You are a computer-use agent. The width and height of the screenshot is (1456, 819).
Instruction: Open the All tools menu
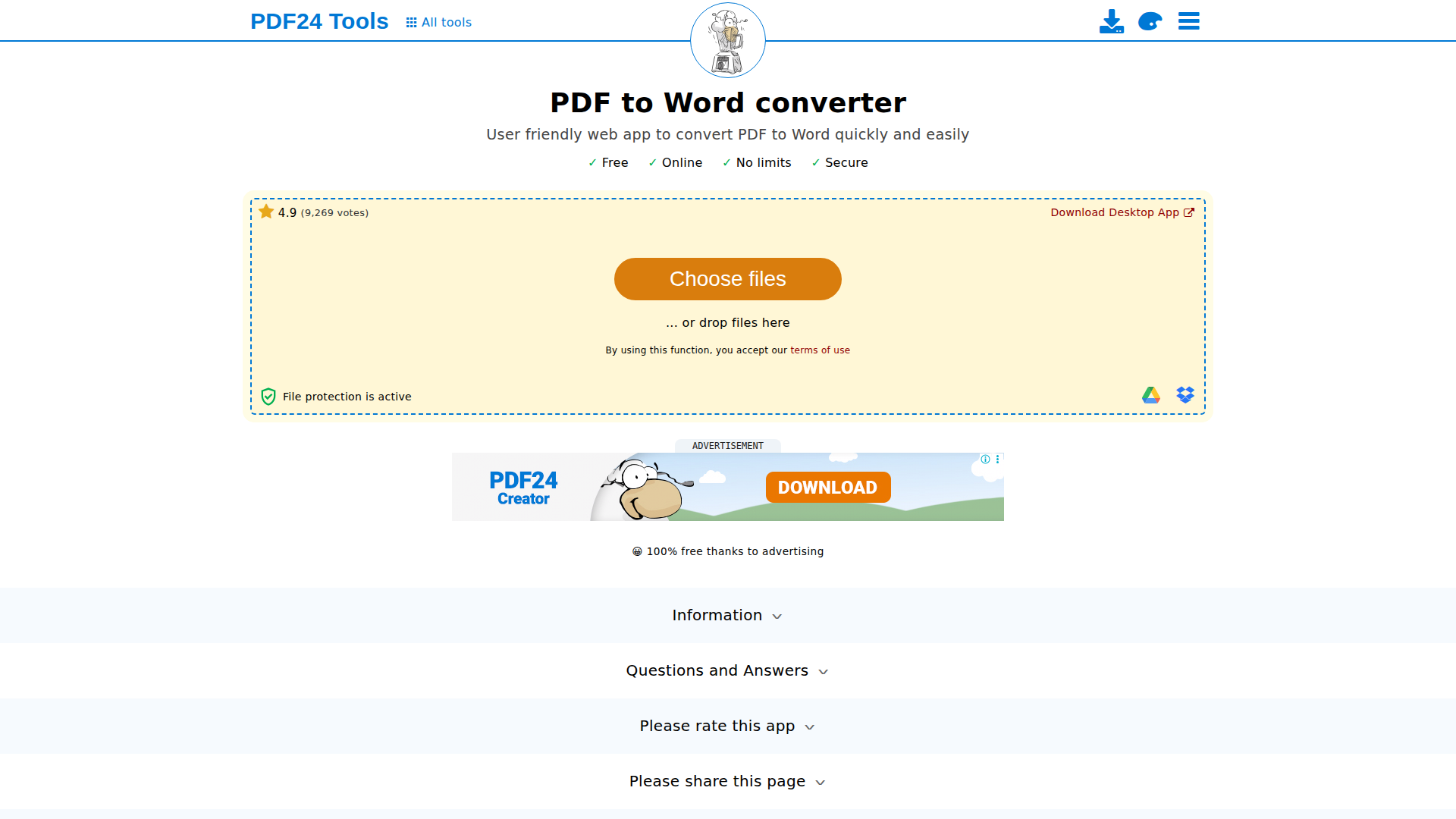[x=446, y=22]
